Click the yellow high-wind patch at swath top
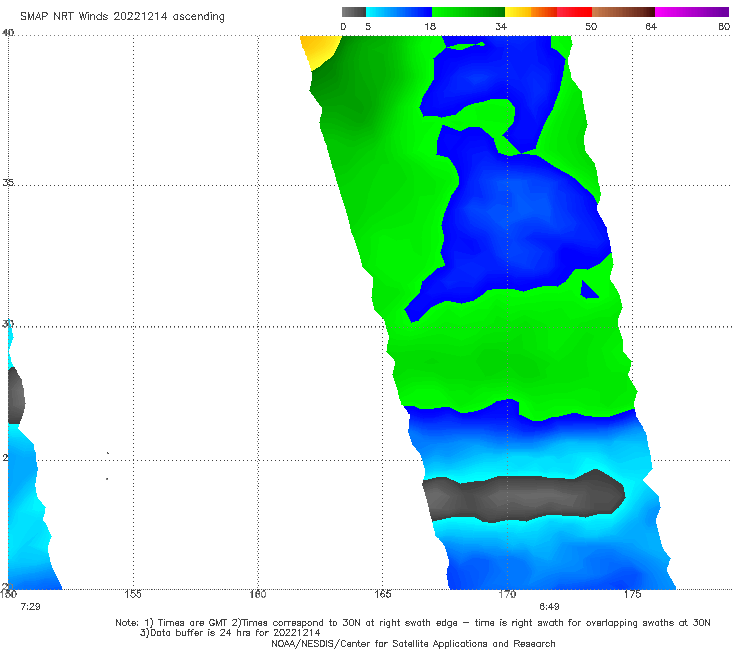740x650 pixels. coord(320,50)
